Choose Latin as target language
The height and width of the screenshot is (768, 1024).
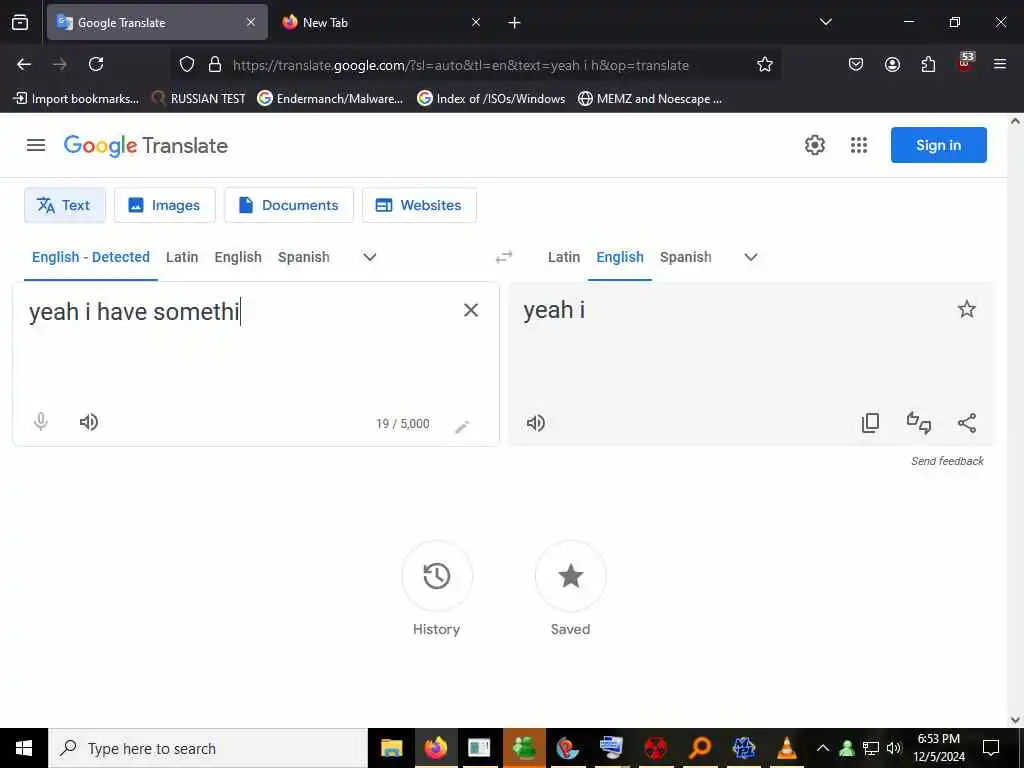tap(564, 257)
